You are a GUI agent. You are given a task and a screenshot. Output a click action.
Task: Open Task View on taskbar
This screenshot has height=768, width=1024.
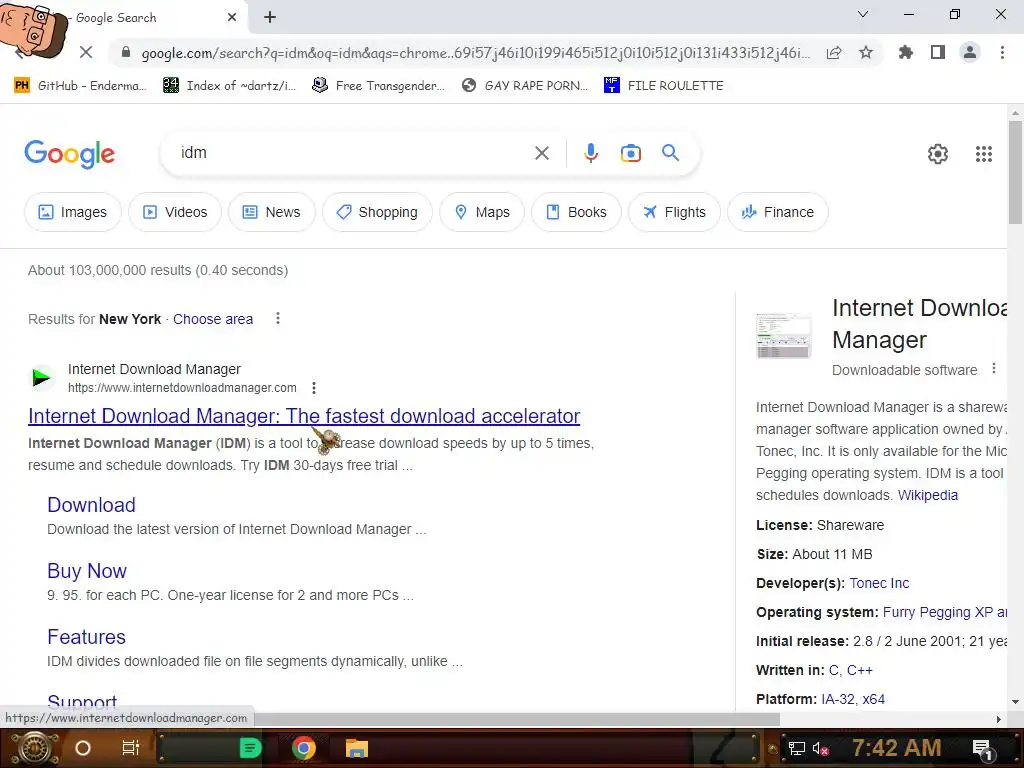131,748
